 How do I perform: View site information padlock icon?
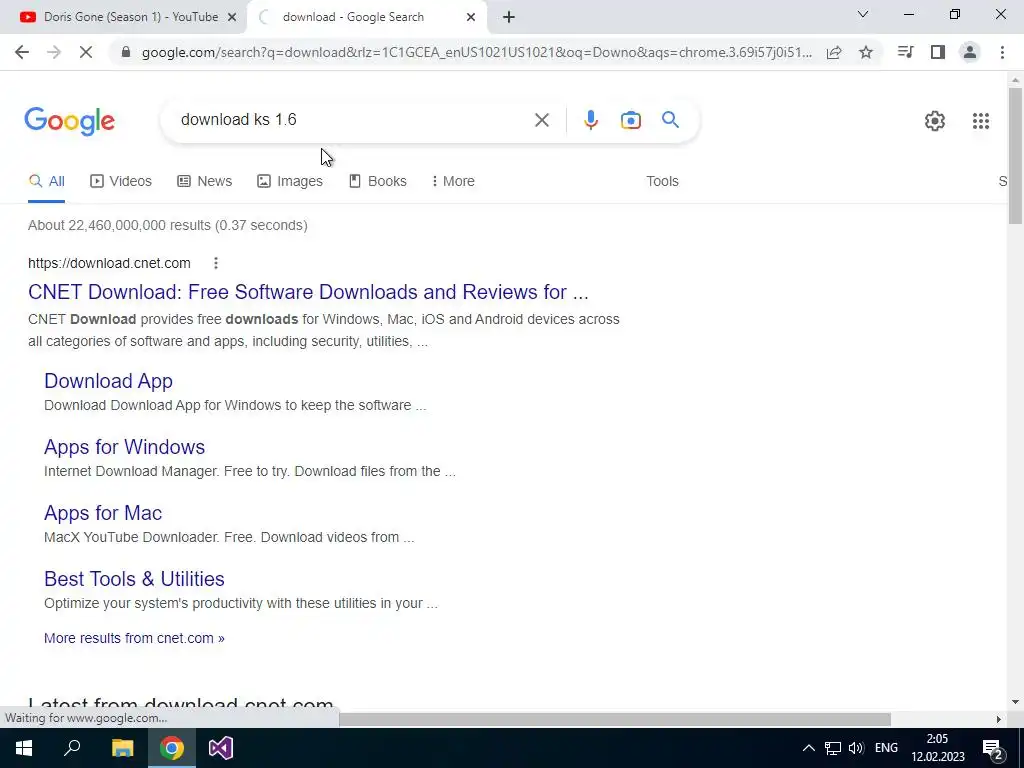click(126, 52)
